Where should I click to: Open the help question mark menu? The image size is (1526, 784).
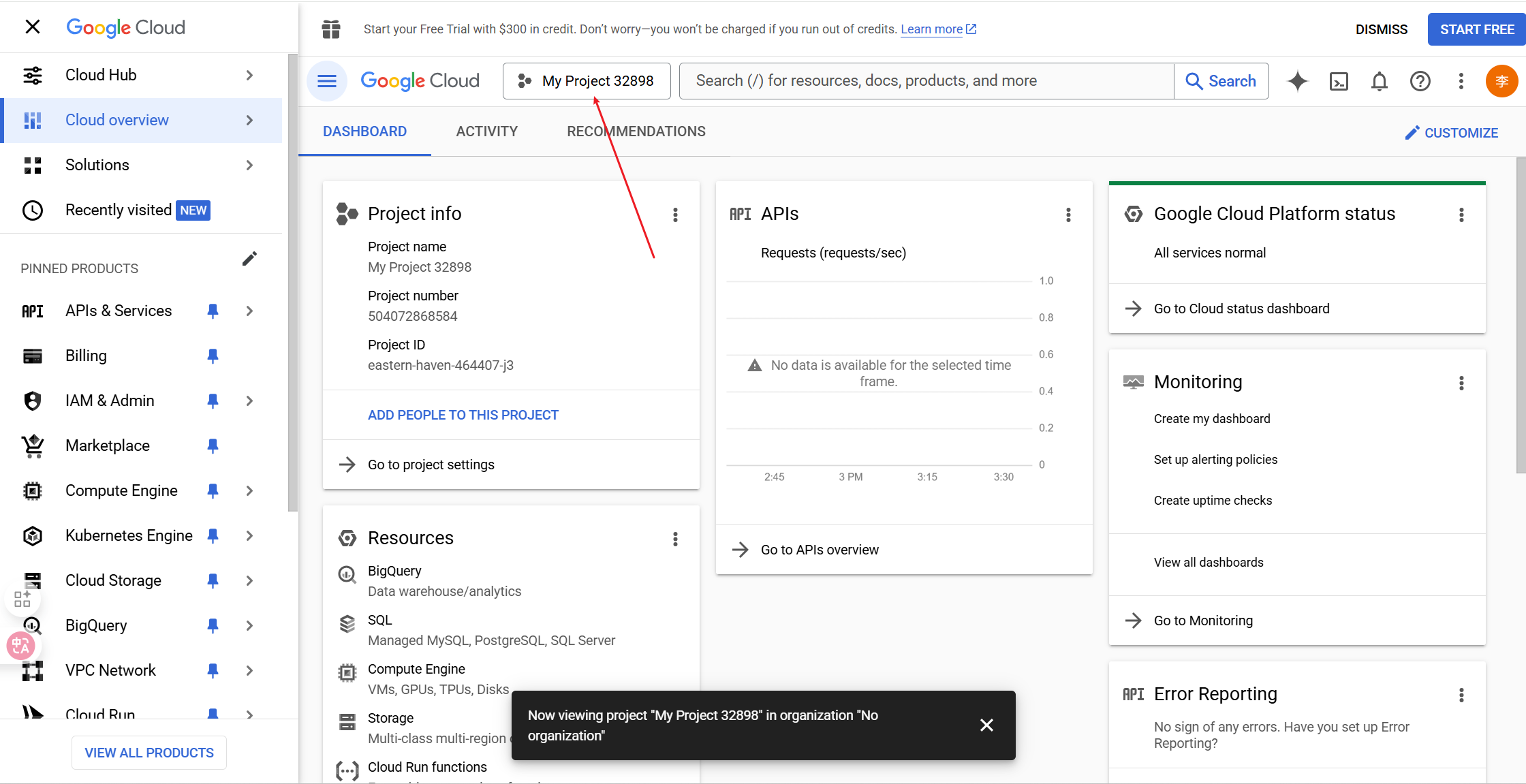1420,82
